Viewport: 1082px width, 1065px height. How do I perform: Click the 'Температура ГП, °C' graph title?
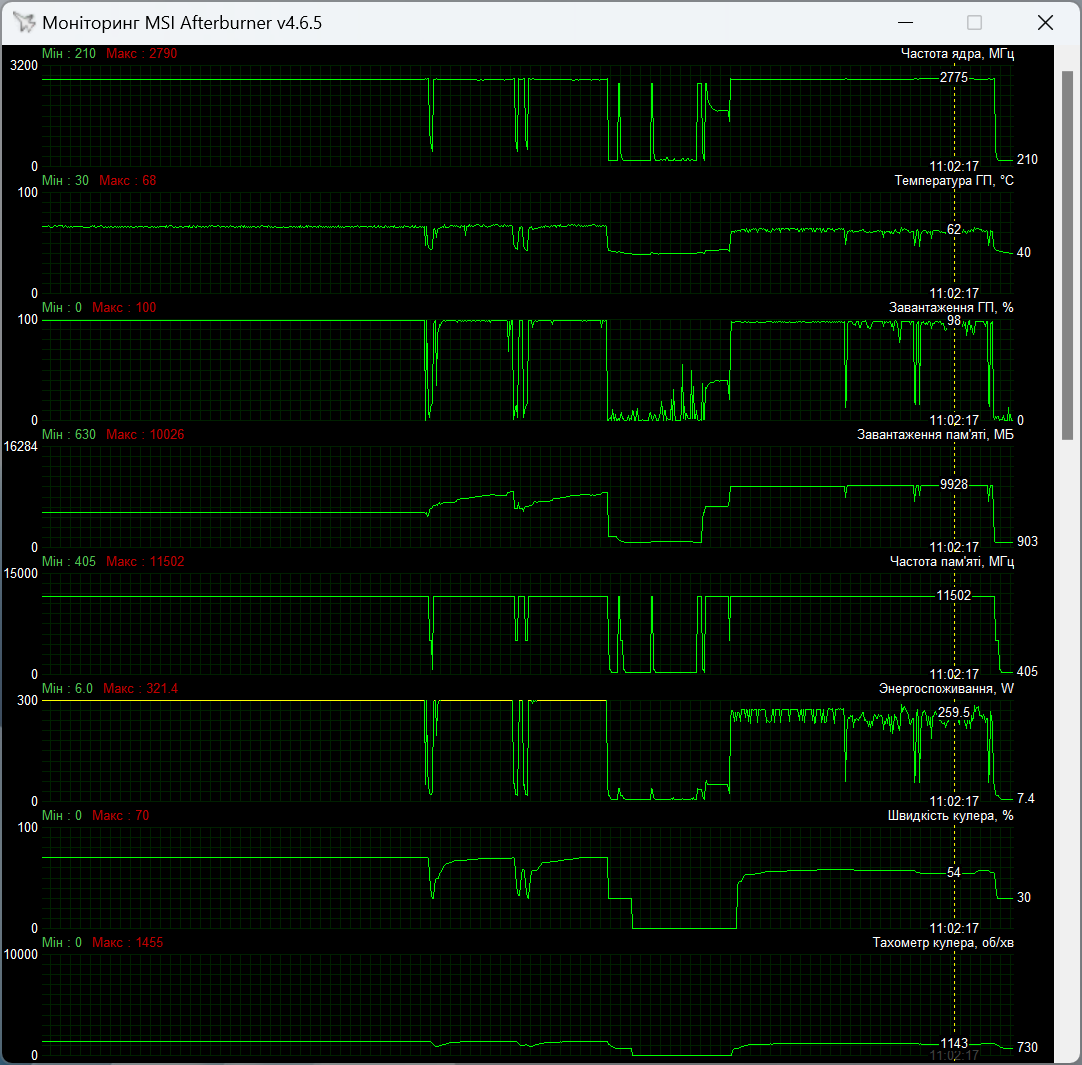tap(954, 181)
